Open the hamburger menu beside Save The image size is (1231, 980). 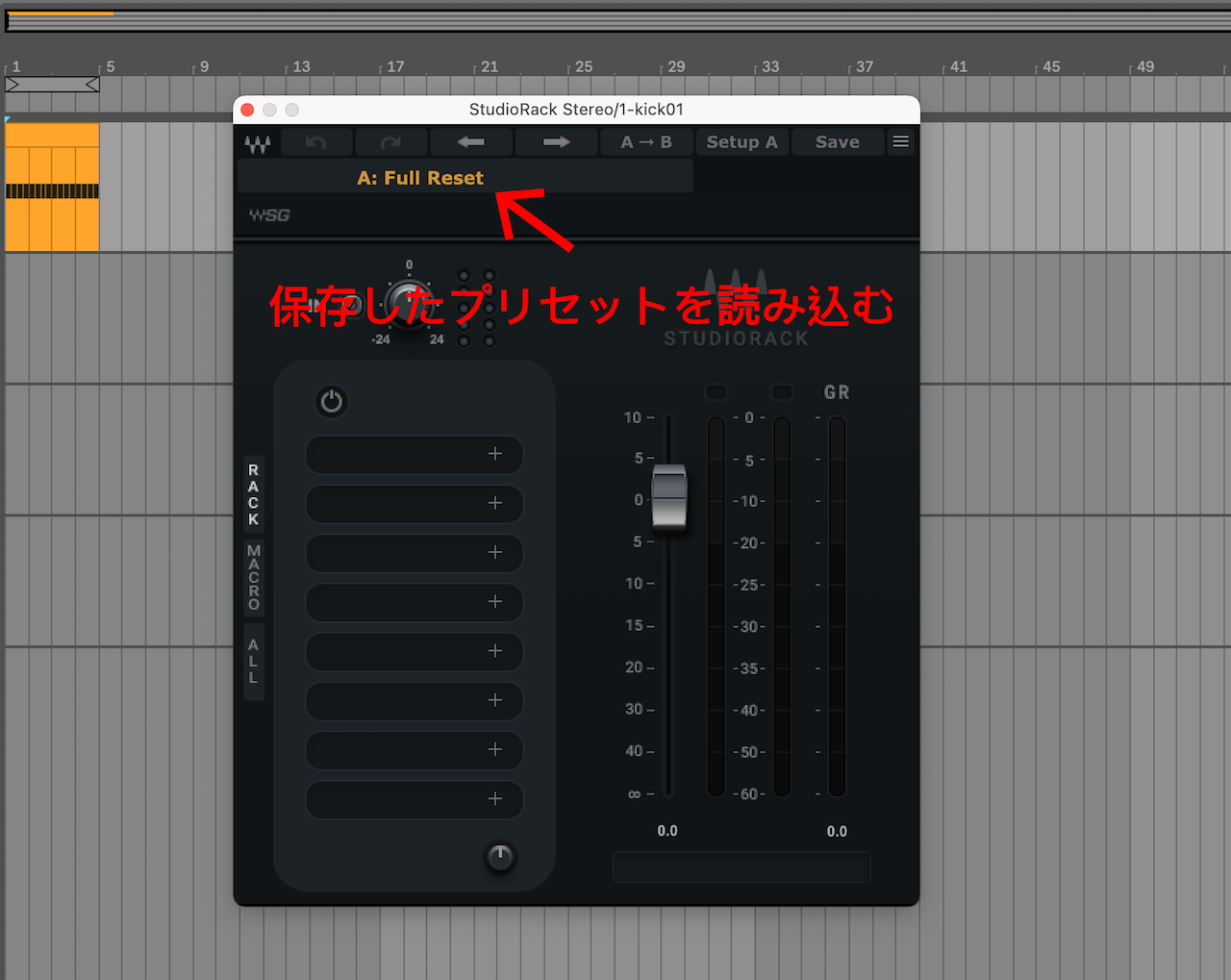901,142
